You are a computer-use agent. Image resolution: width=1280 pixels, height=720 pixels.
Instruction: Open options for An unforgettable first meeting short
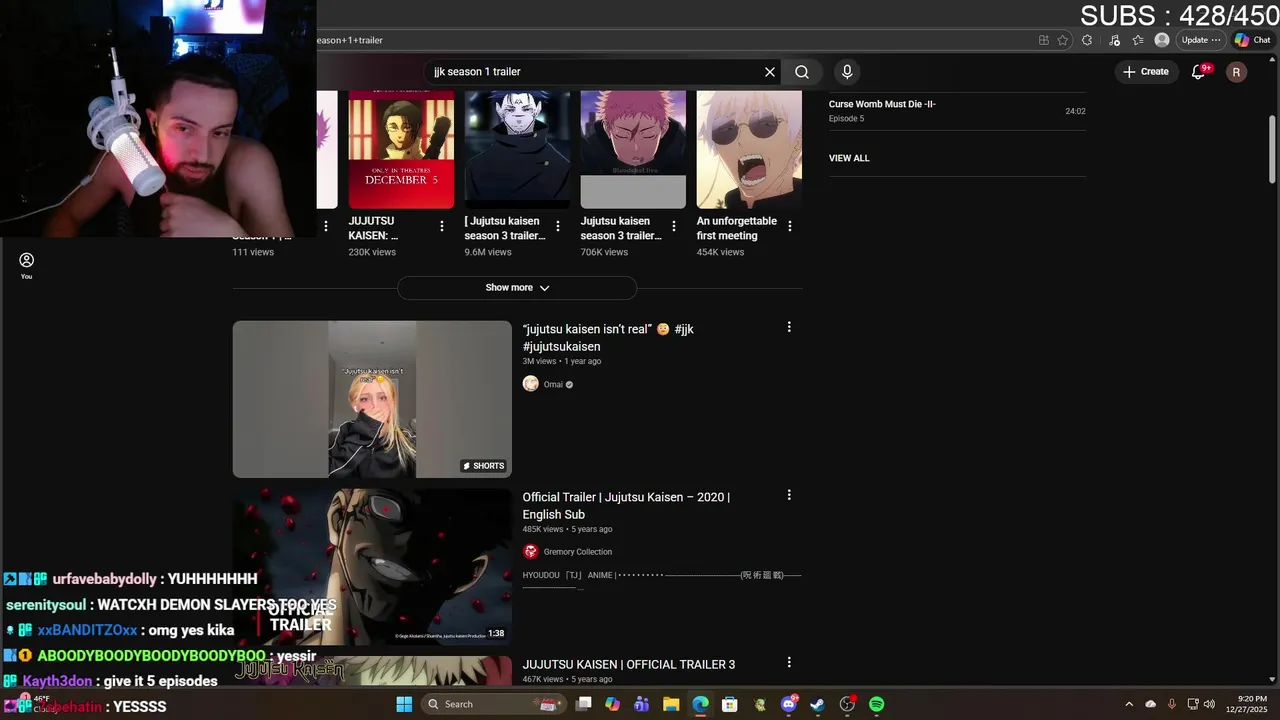click(x=790, y=227)
